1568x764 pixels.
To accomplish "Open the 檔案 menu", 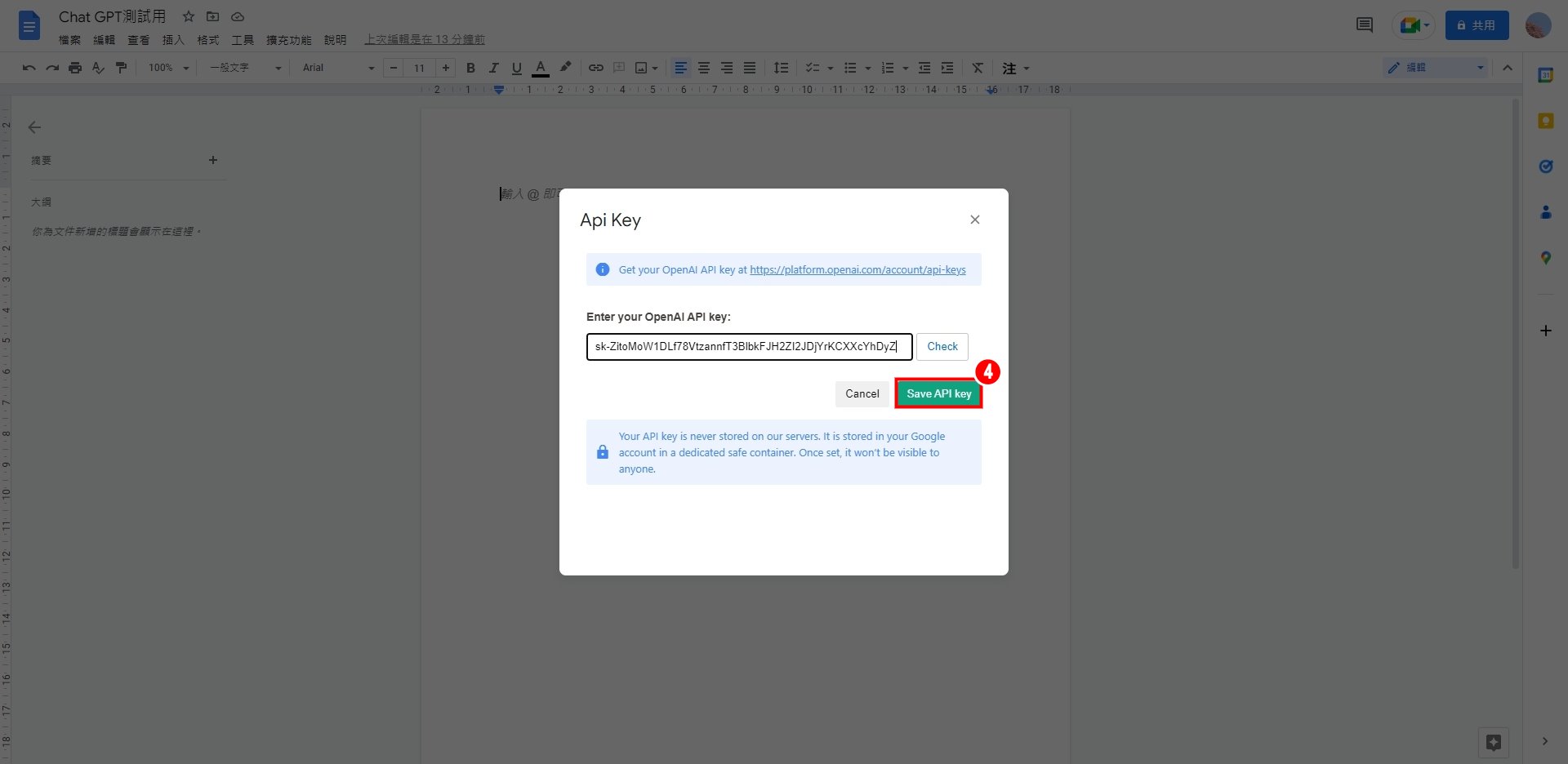I will pos(69,39).
